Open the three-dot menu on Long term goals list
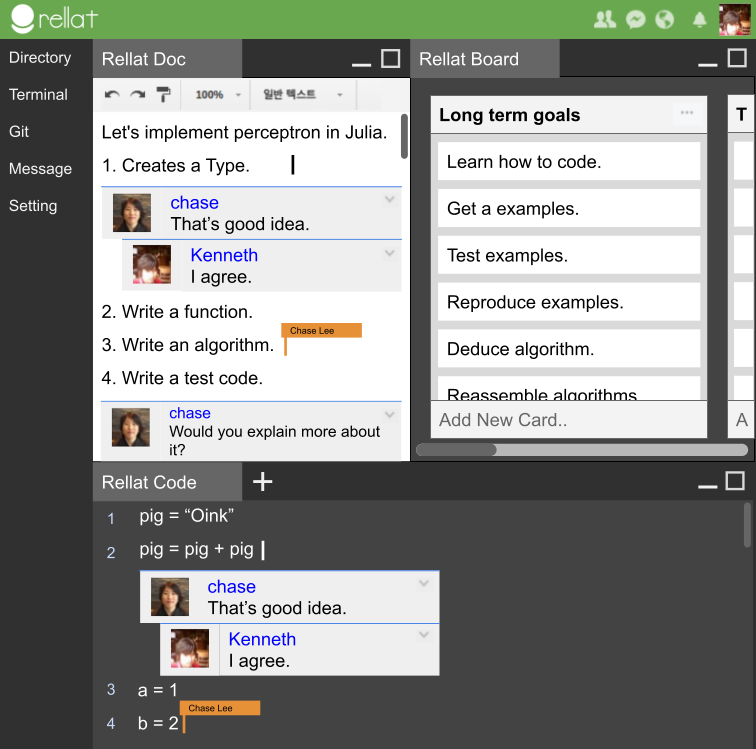 [x=687, y=113]
